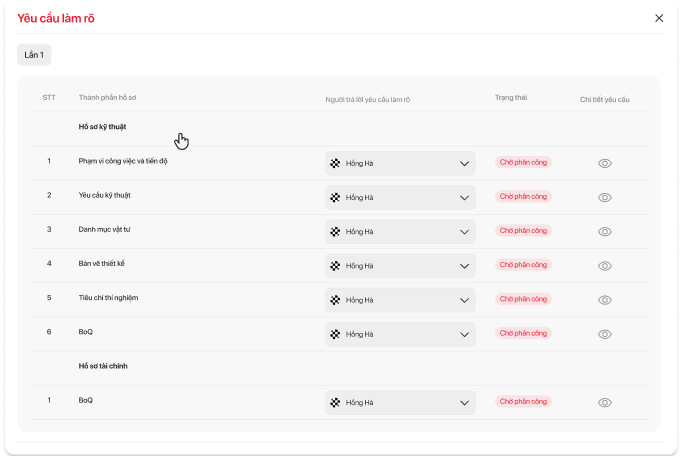
Task: Select the Lần 1 tab
Action: [34, 55]
